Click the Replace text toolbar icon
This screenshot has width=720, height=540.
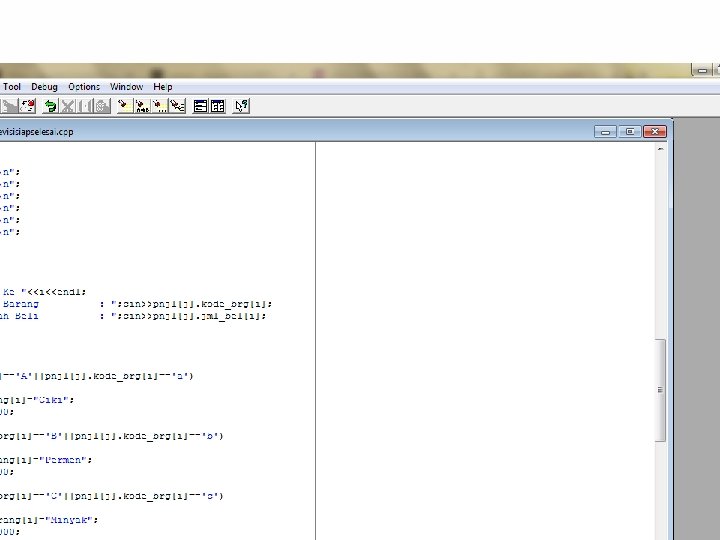point(141,107)
